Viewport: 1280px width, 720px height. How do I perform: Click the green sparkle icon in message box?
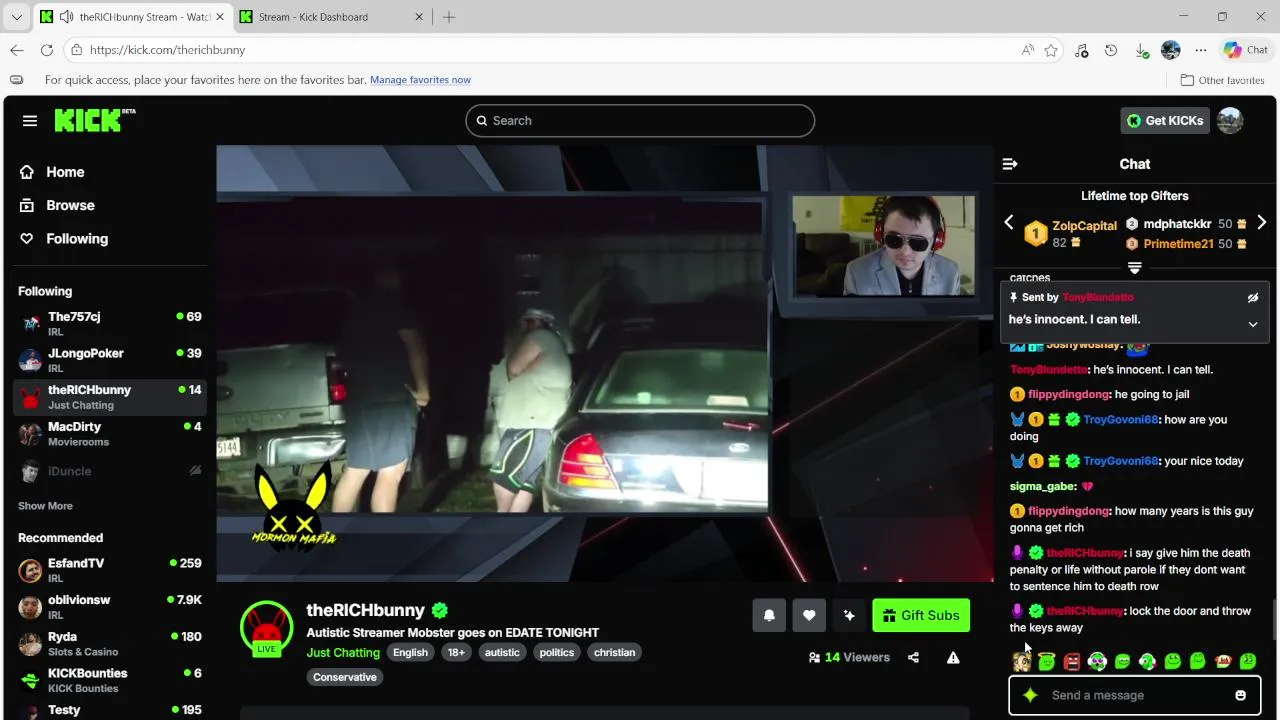[1031, 695]
